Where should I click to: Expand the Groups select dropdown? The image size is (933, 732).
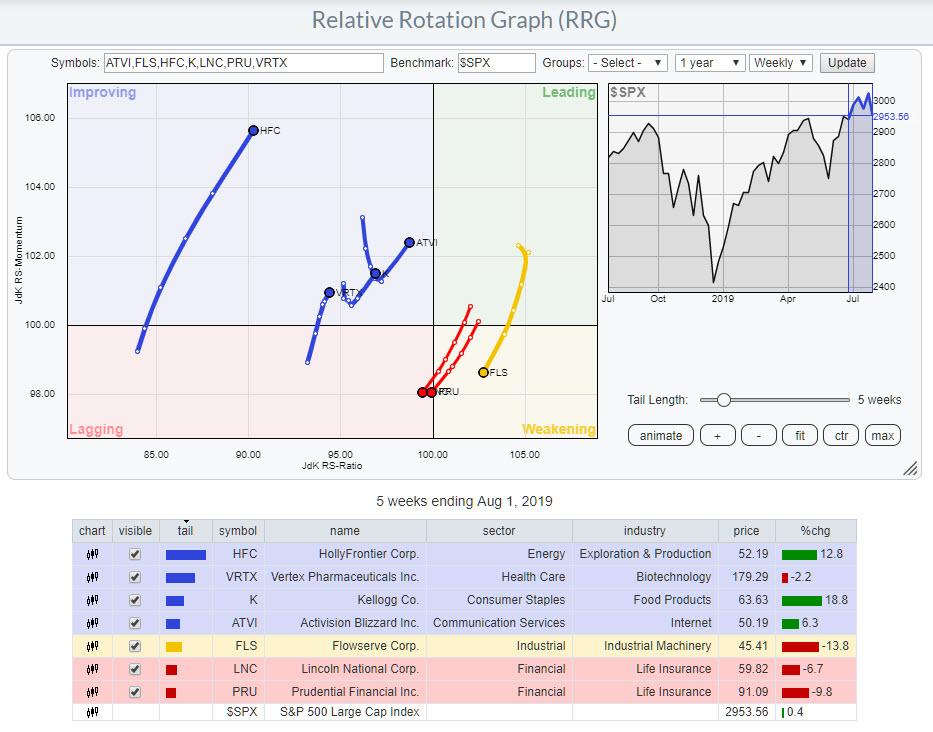pyautogui.click(x=627, y=63)
